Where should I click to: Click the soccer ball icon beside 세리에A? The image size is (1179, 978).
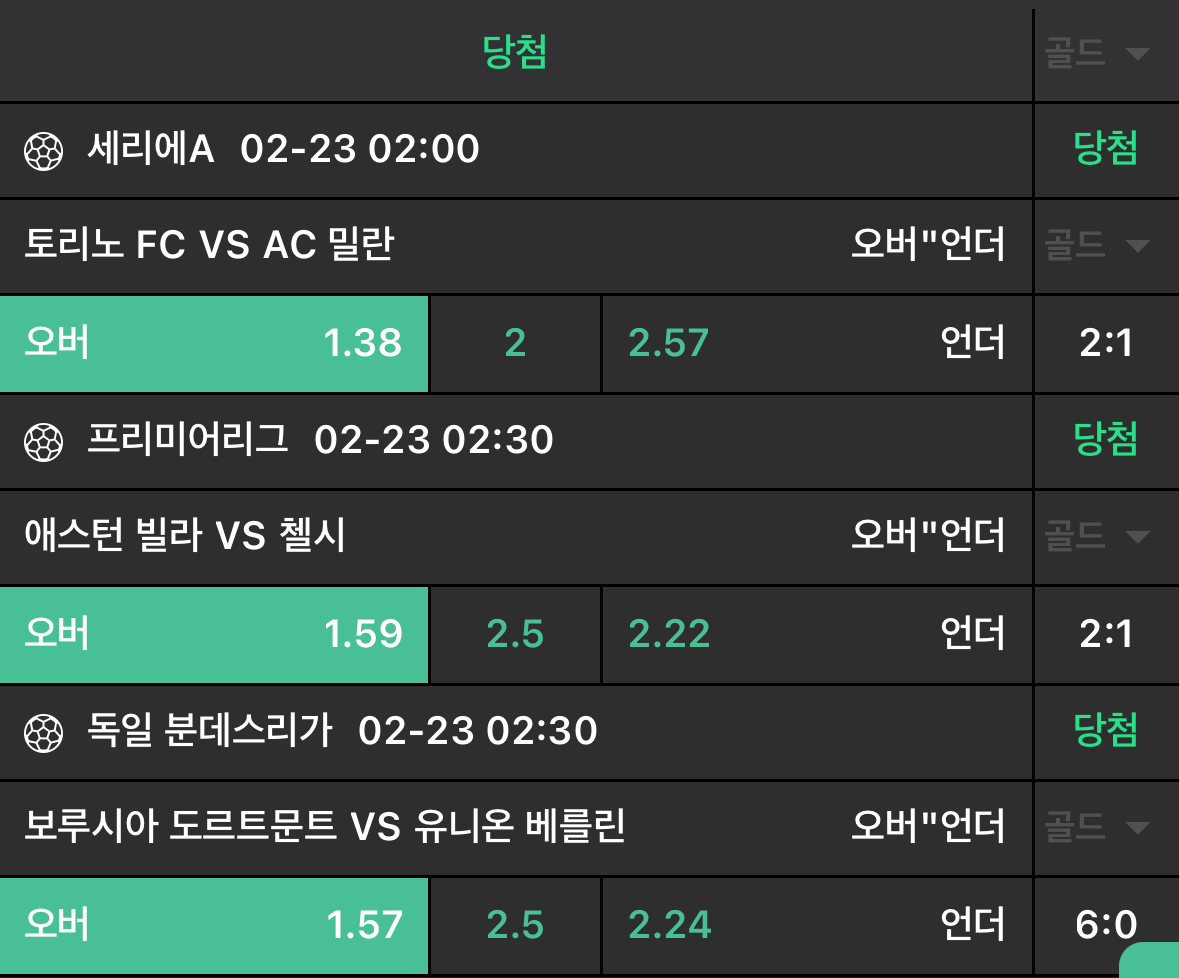click(43, 151)
